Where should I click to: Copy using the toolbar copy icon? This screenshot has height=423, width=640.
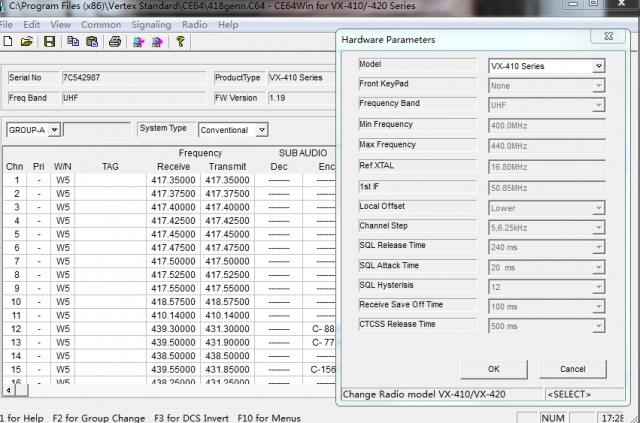click(73, 41)
